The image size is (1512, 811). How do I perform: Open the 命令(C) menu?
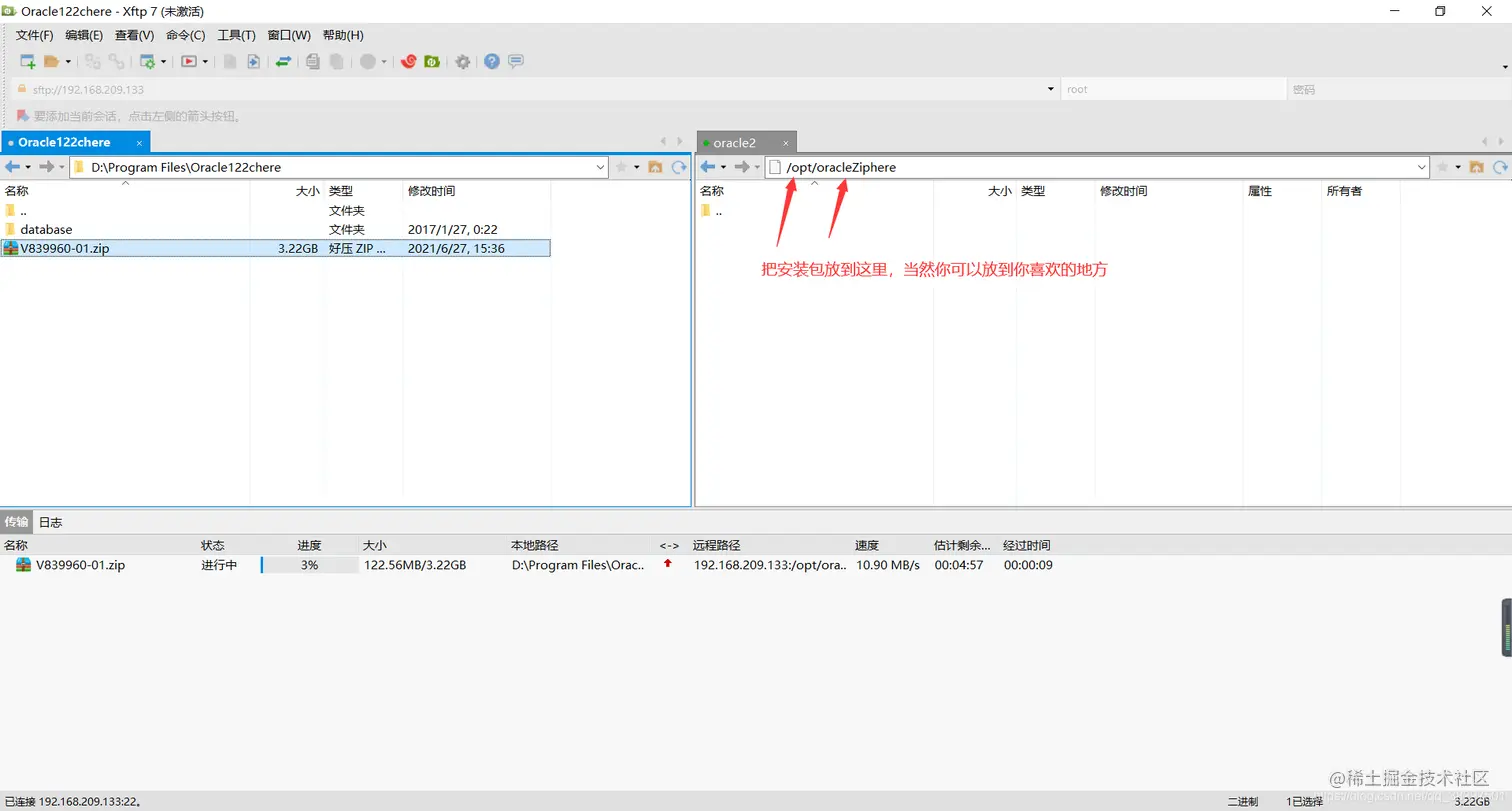[186, 35]
